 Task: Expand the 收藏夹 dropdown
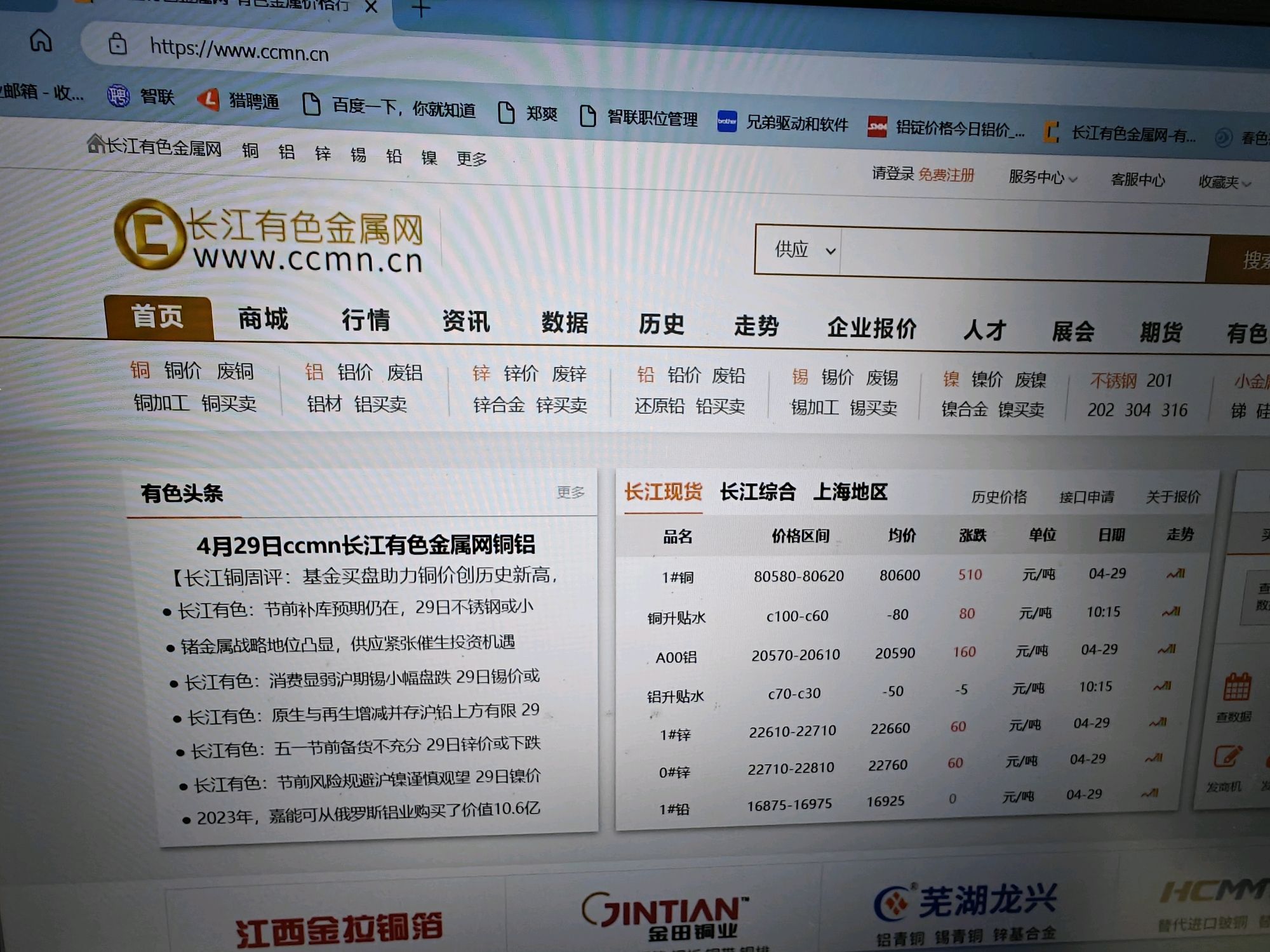pyautogui.click(x=1224, y=182)
